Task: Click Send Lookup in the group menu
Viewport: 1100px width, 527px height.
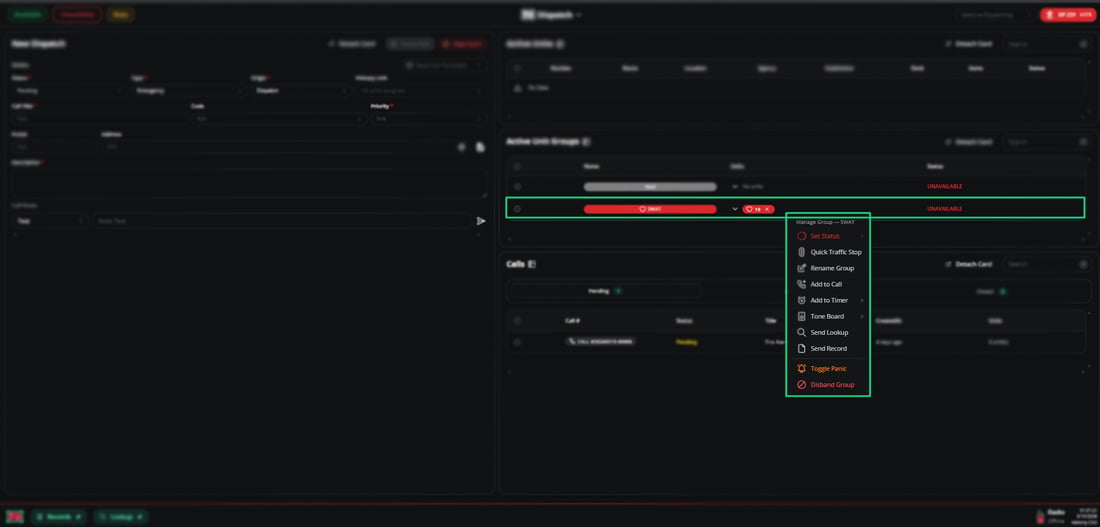Action: (828, 333)
